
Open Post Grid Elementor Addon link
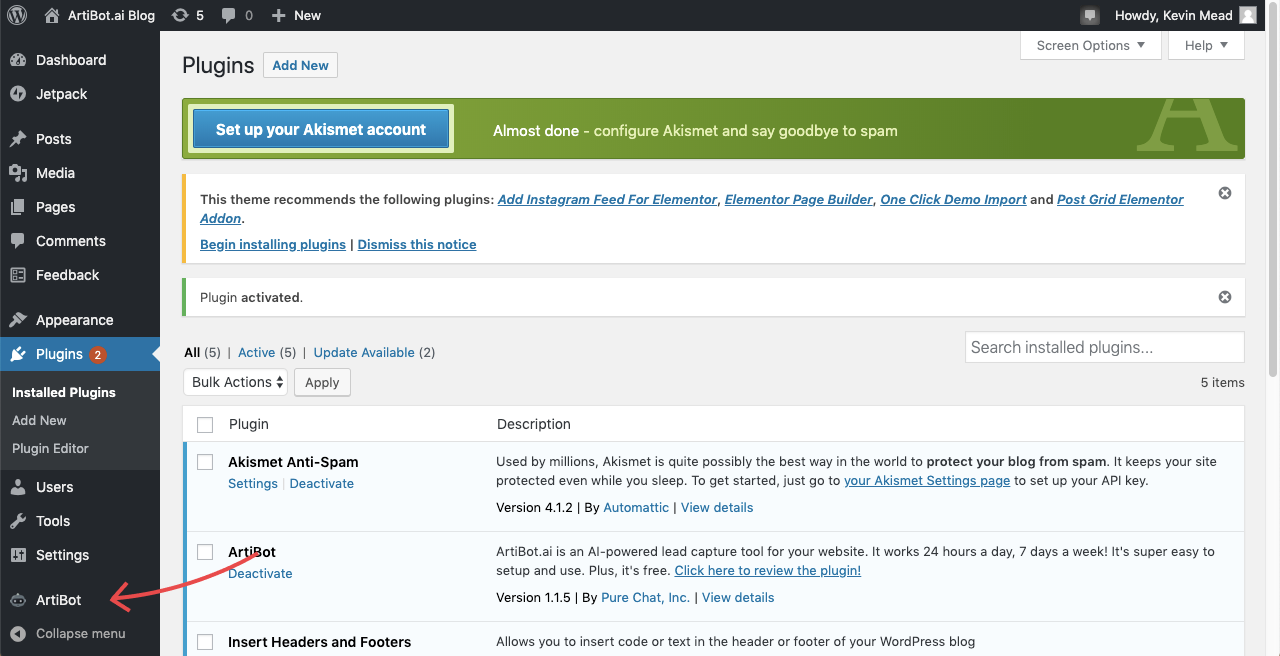coord(1120,199)
